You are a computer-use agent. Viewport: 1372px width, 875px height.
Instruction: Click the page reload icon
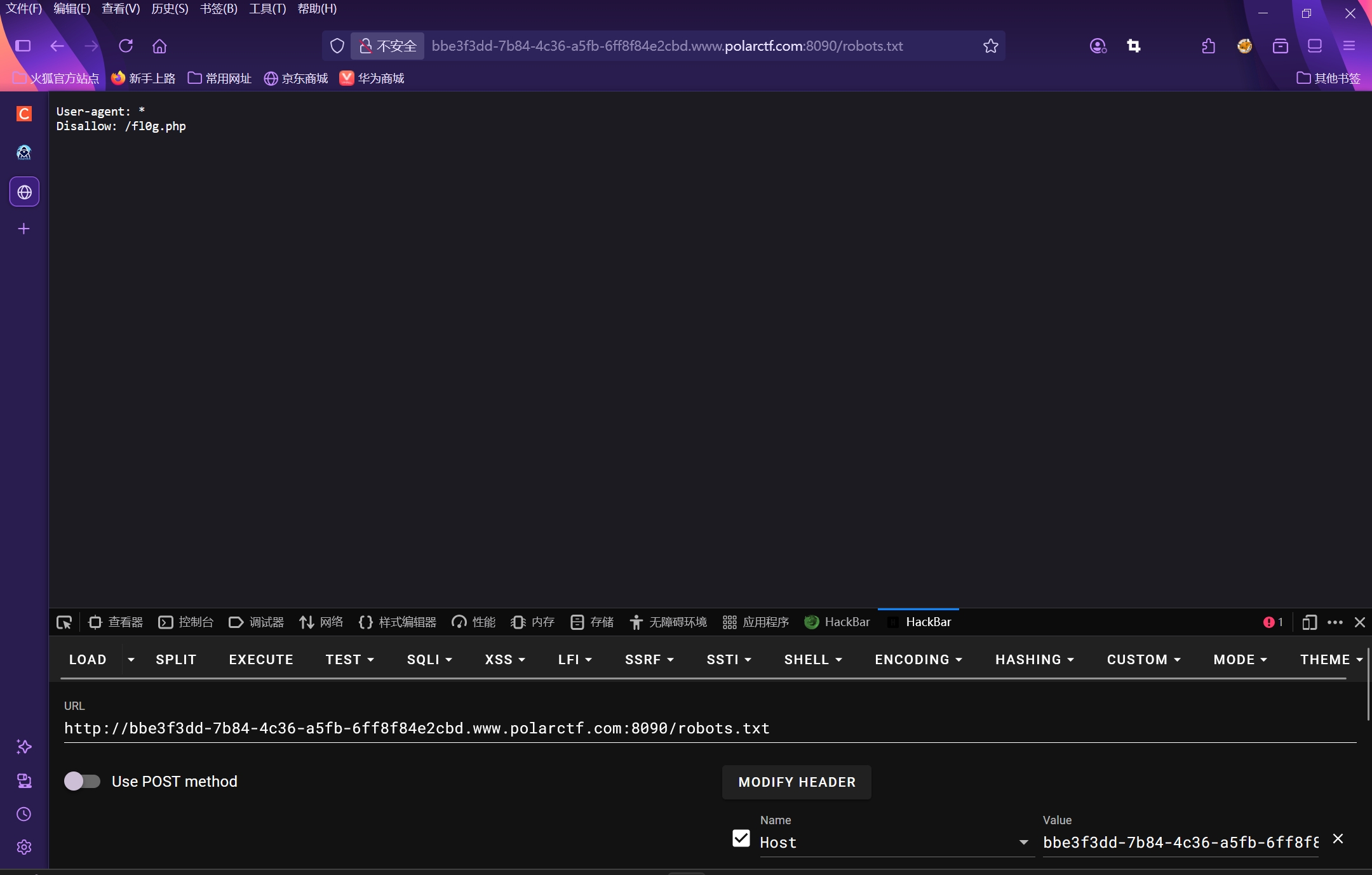126,46
